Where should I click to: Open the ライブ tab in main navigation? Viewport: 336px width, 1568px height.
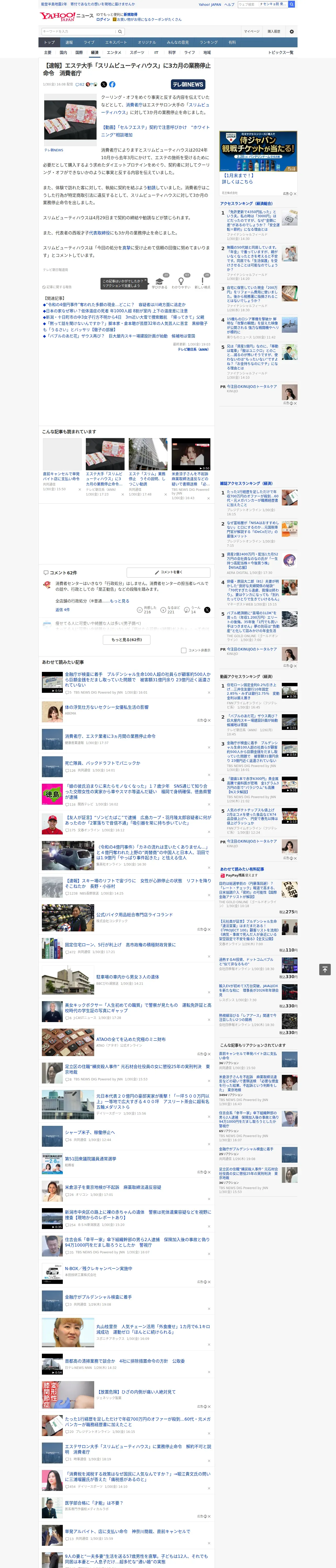point(89,43)
